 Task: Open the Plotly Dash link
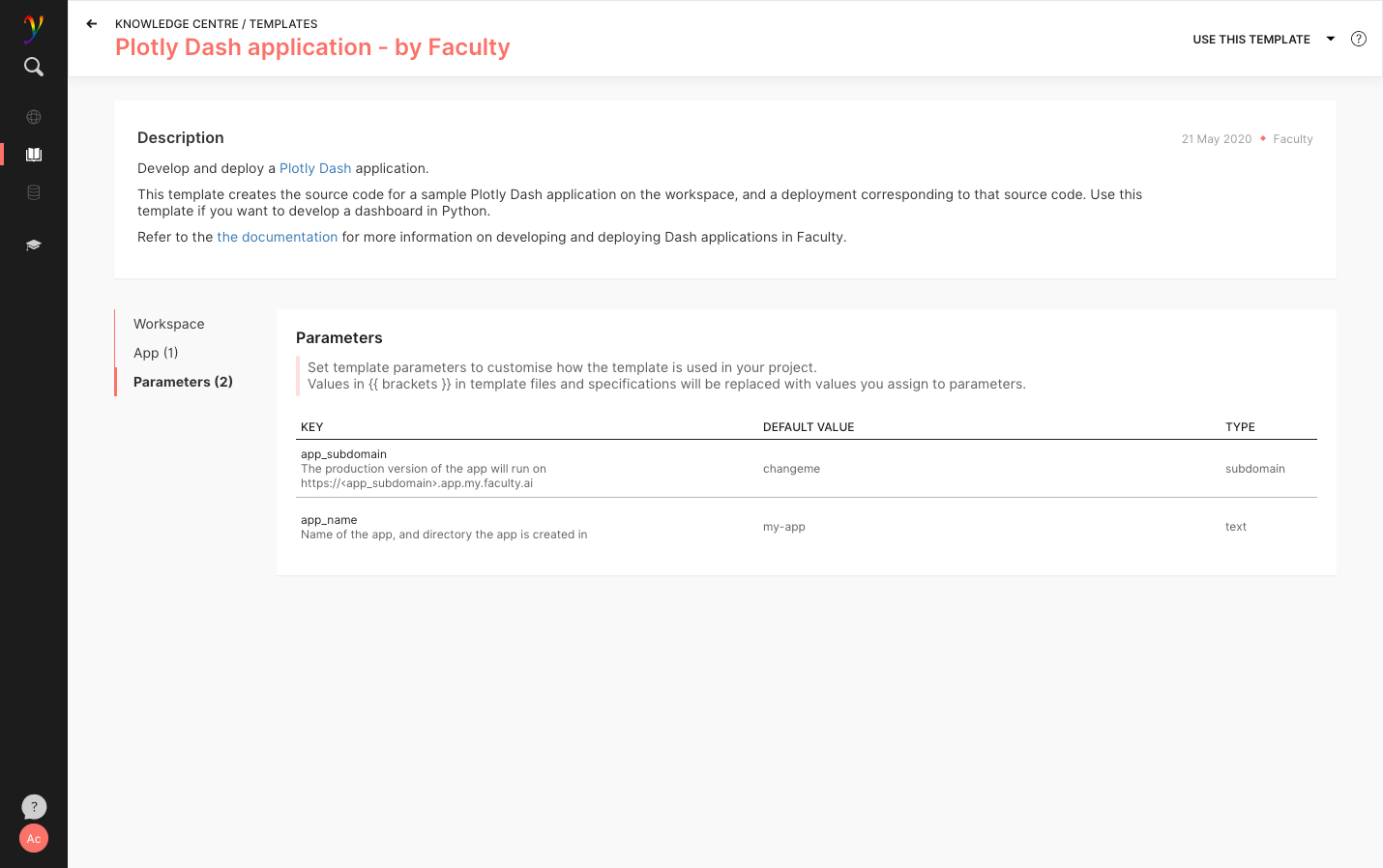pyautogui.click(x=315, y=168)
